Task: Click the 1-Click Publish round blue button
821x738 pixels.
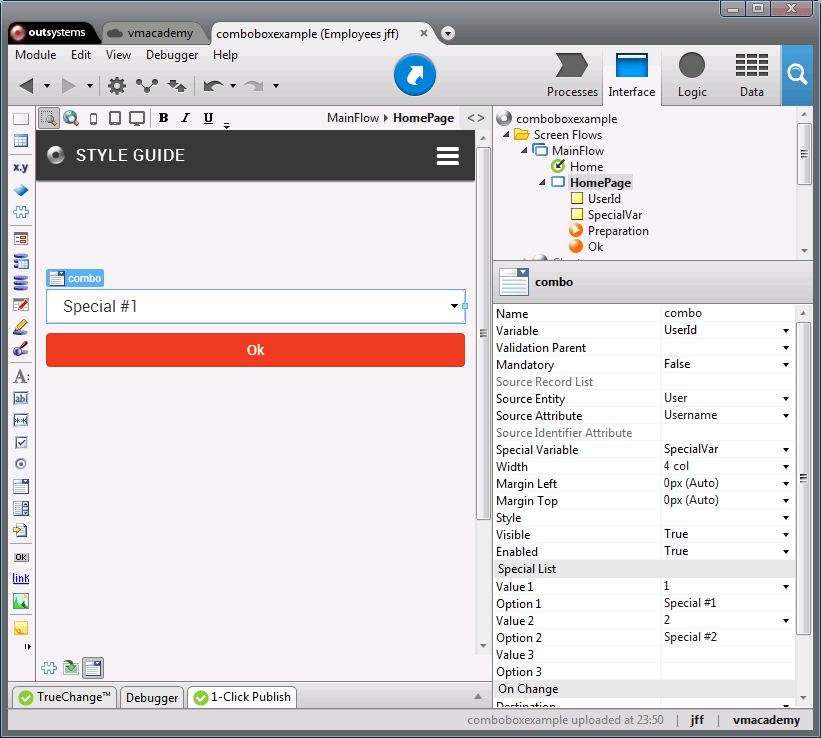Action: pos(415,75)
